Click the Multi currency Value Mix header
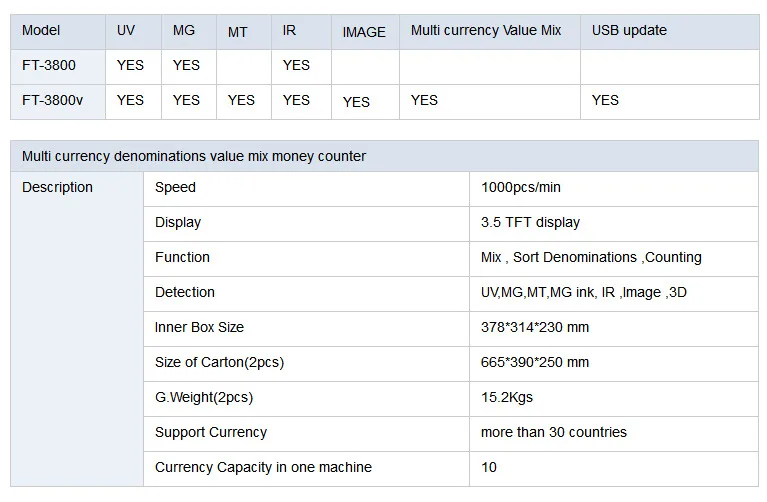This screenshot has width=767, height=502. (490, 32)
